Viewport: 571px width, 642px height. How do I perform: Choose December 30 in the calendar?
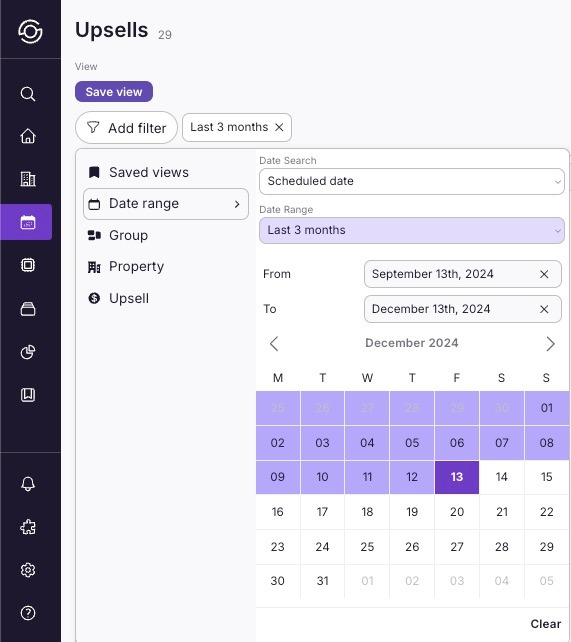coord(278,581)
